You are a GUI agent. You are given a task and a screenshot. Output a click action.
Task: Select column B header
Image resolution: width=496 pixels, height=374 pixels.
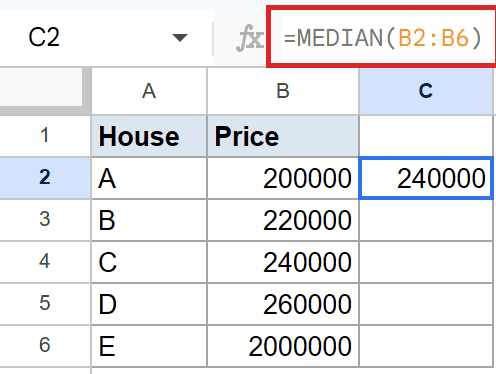point(283,91)
